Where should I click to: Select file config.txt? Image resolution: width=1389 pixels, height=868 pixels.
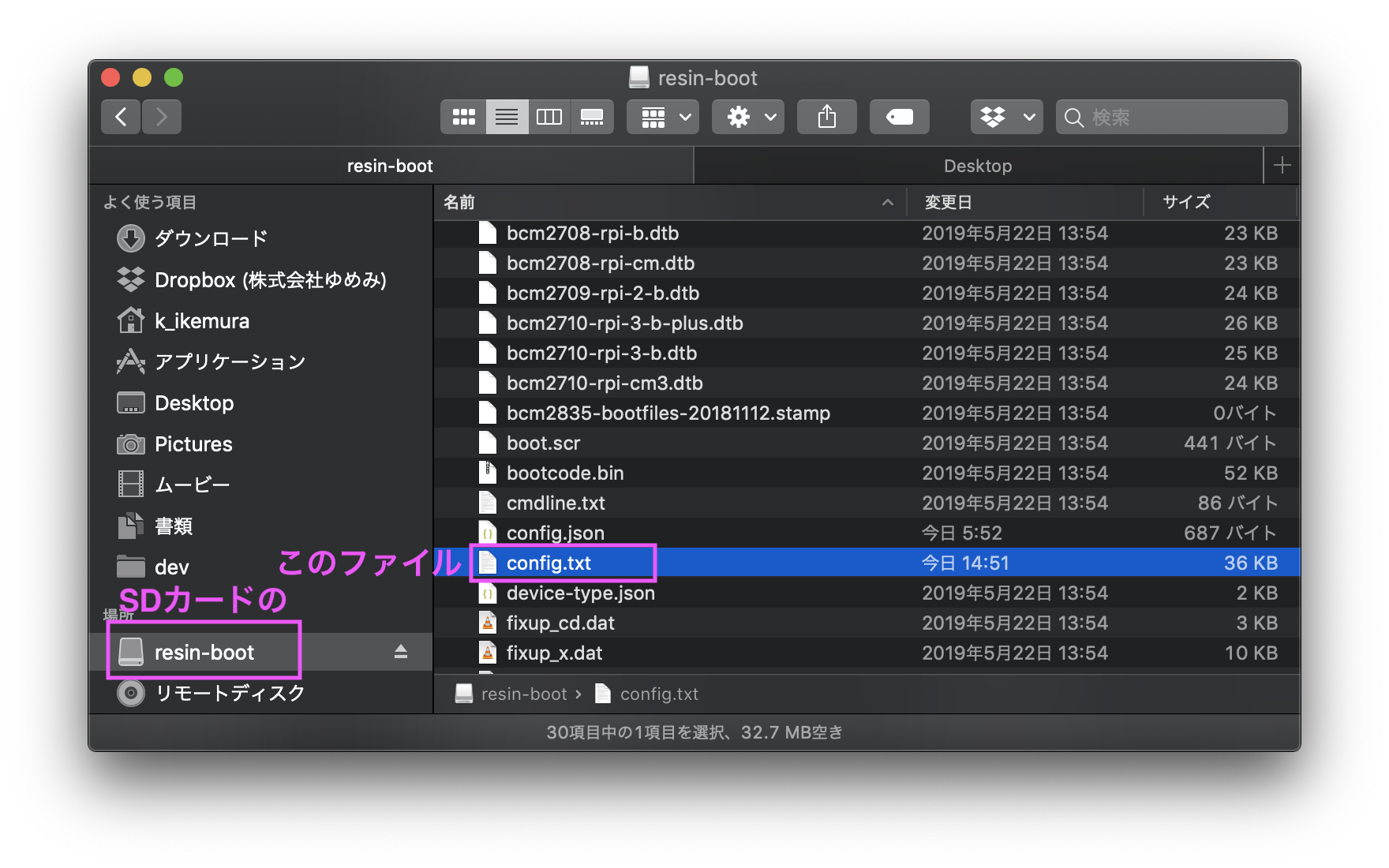click(867, 563)
